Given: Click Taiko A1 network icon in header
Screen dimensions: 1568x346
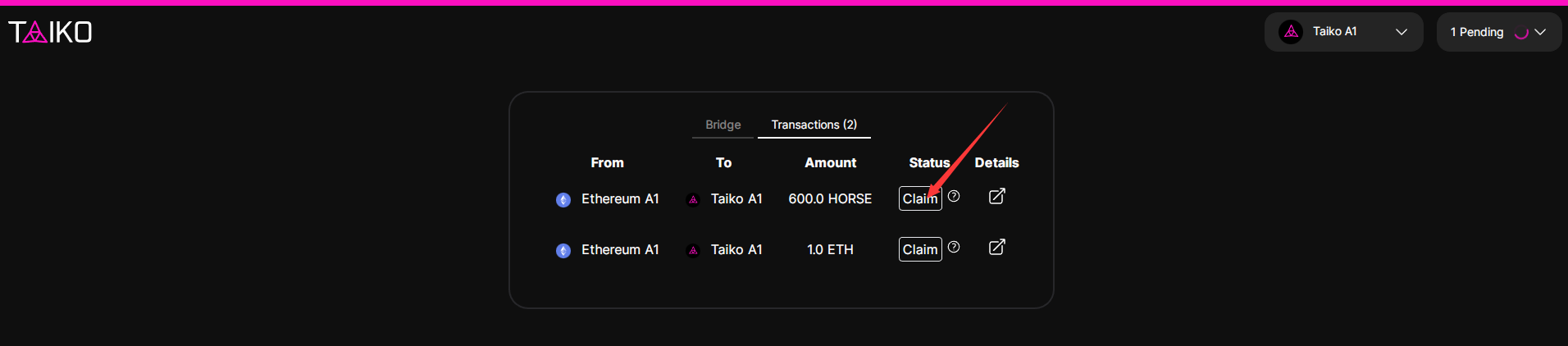Looking at the screenshot, I should [x=1291, y=32].
